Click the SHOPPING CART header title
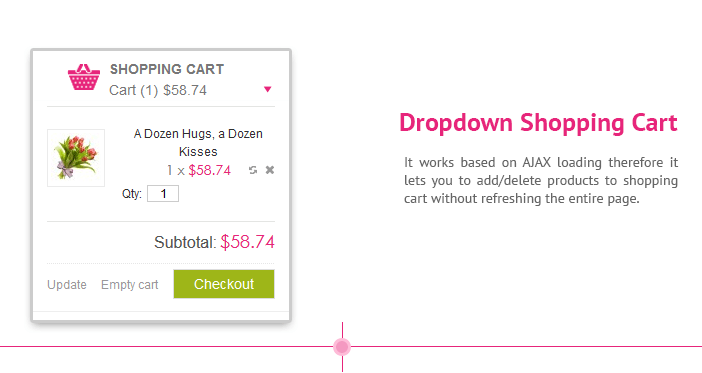 pos(167,69)
